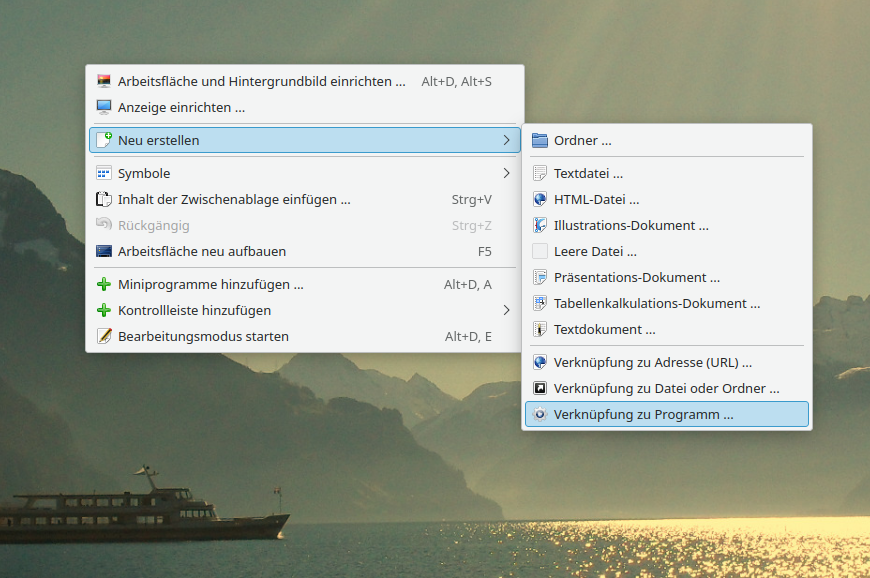Click the wallpaper icon beside Arbeitsfläche und Hintergrundbild einrichten
Image resolution: width=870 pixels, height=578 pixels.
(x=104, y=81)
